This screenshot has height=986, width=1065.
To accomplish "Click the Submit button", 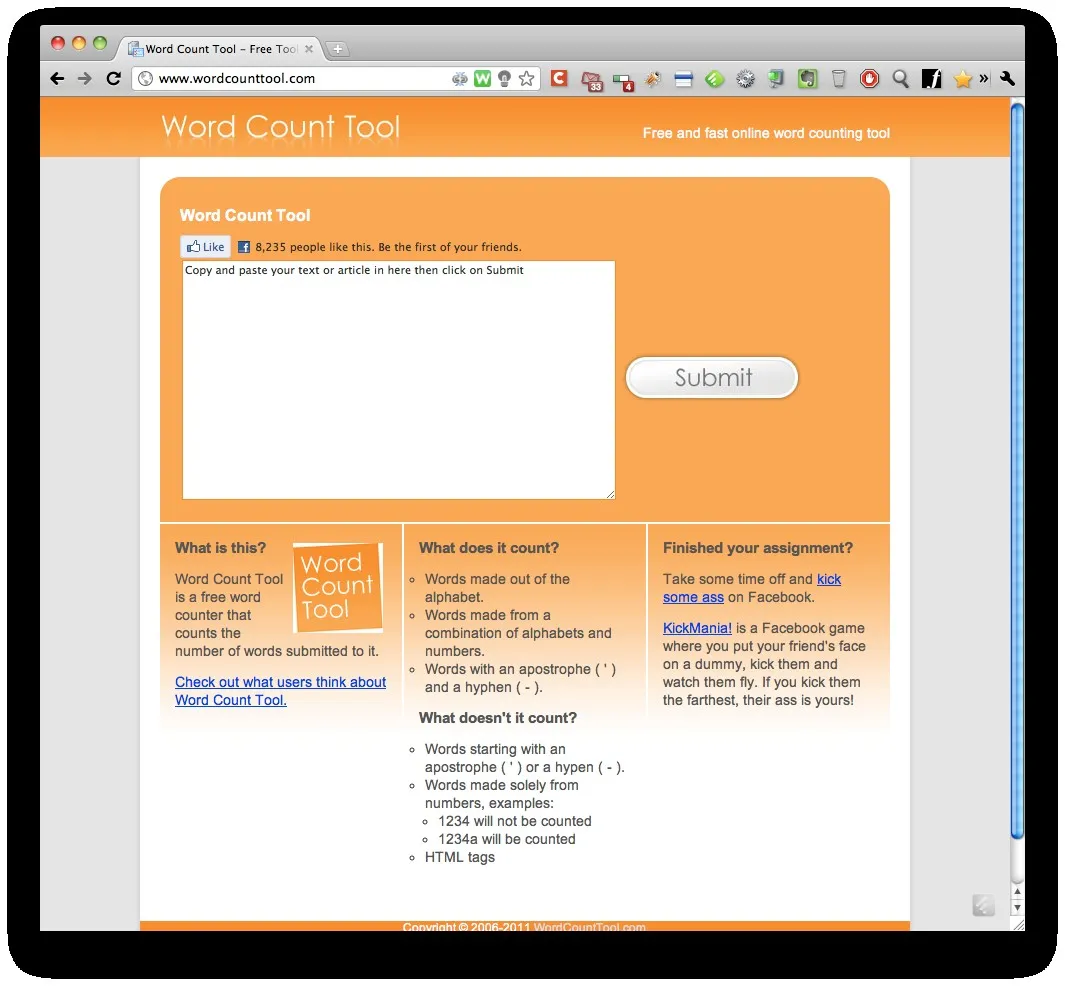I will (712, 378).
